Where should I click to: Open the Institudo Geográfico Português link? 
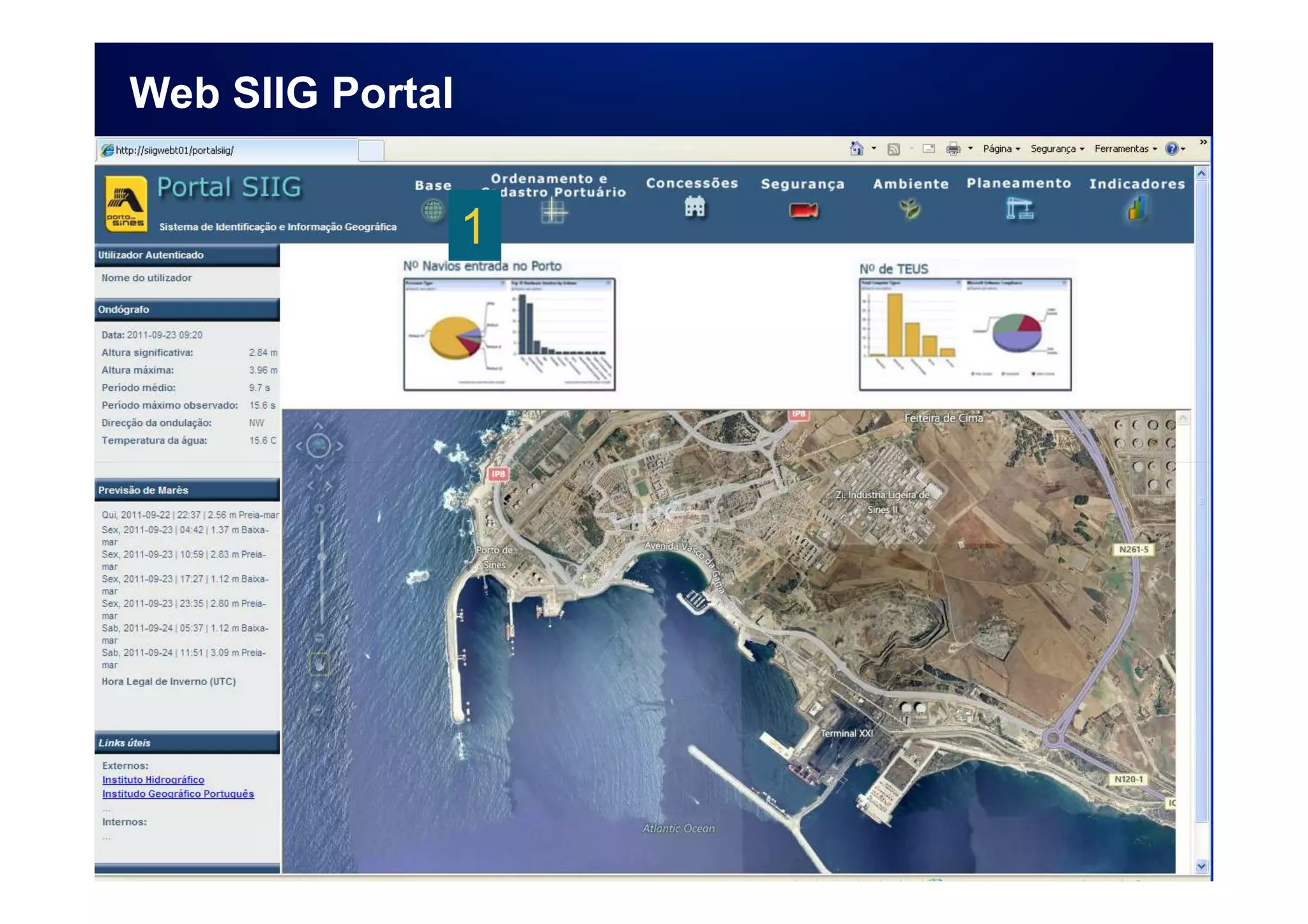tap(178, 794)
